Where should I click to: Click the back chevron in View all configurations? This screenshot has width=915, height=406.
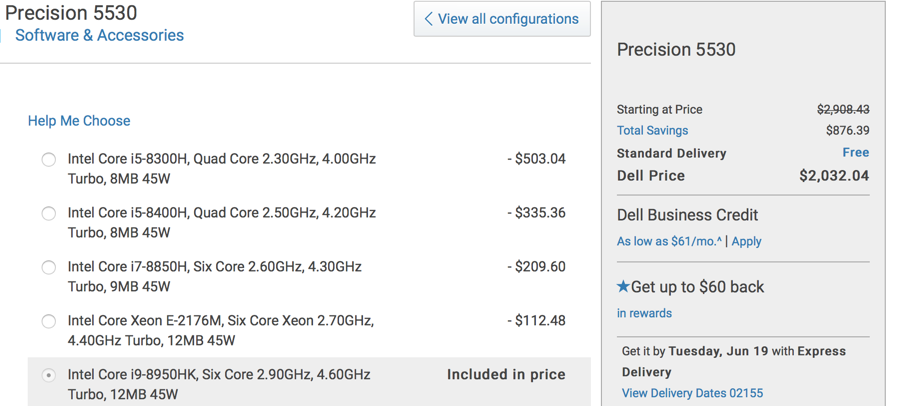428,19
